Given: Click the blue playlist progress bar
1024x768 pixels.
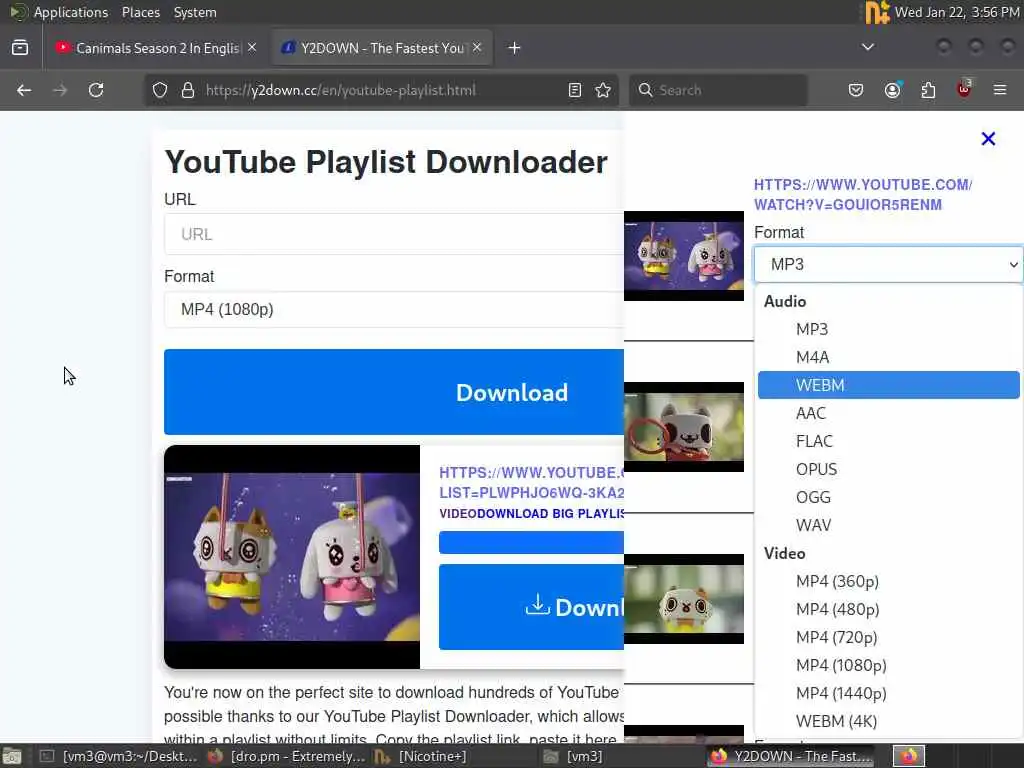Looking at the screenshot, I should point(531,543).
